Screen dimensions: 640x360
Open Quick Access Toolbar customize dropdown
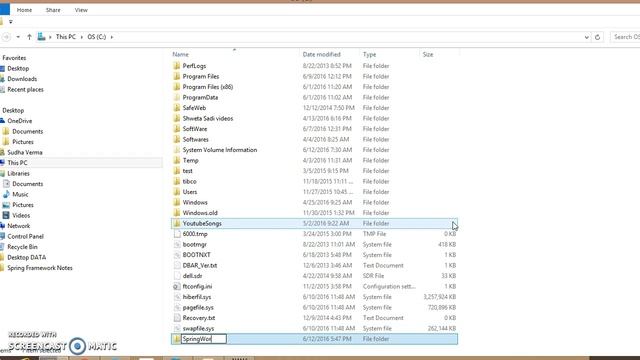[11, 22]
